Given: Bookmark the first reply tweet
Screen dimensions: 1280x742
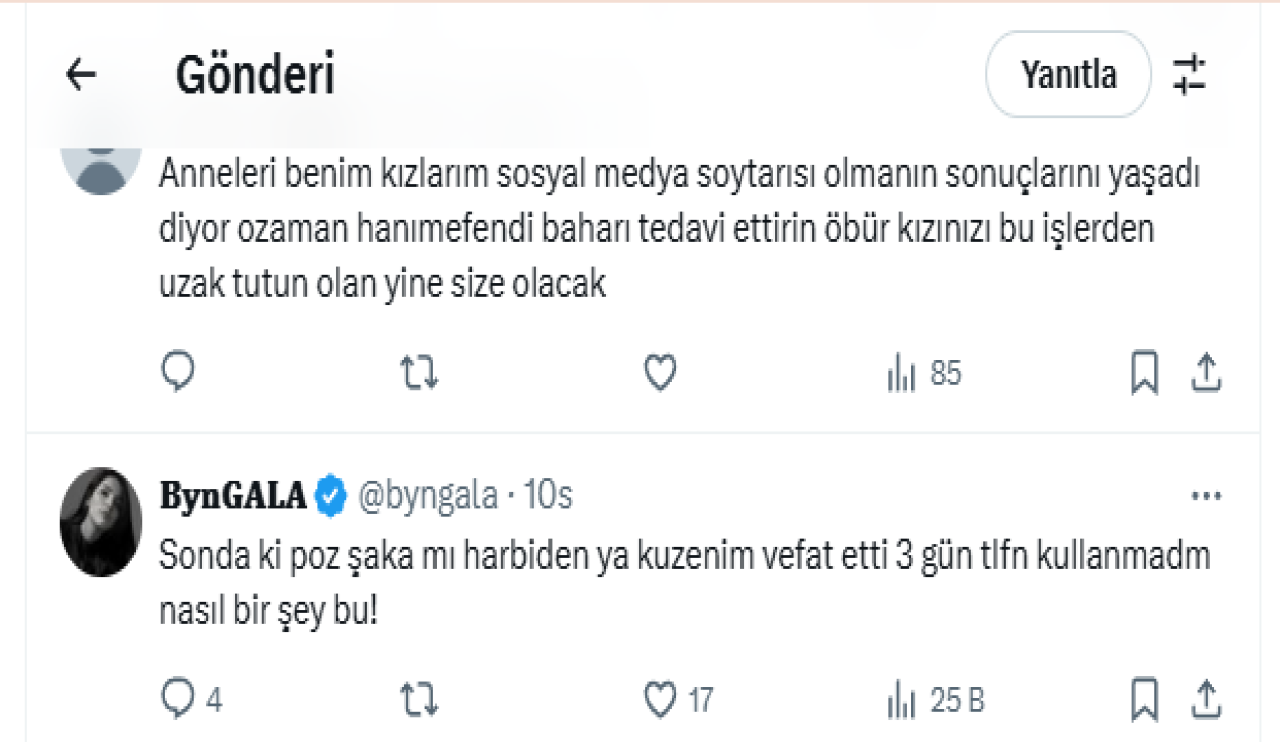Looking at the screenshot, I should pyautogui.click(x=1144, y=371).
